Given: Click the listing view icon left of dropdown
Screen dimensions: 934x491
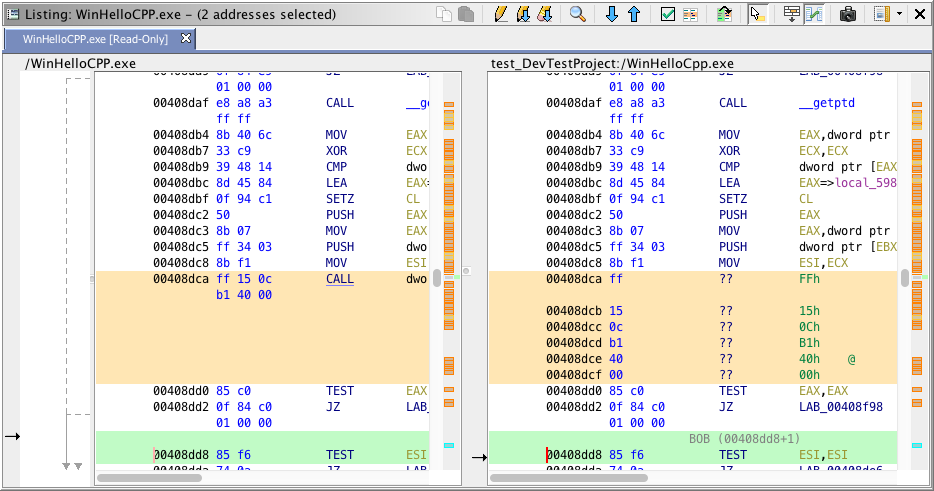Looking at the screenshot, I should click(882, 14).
